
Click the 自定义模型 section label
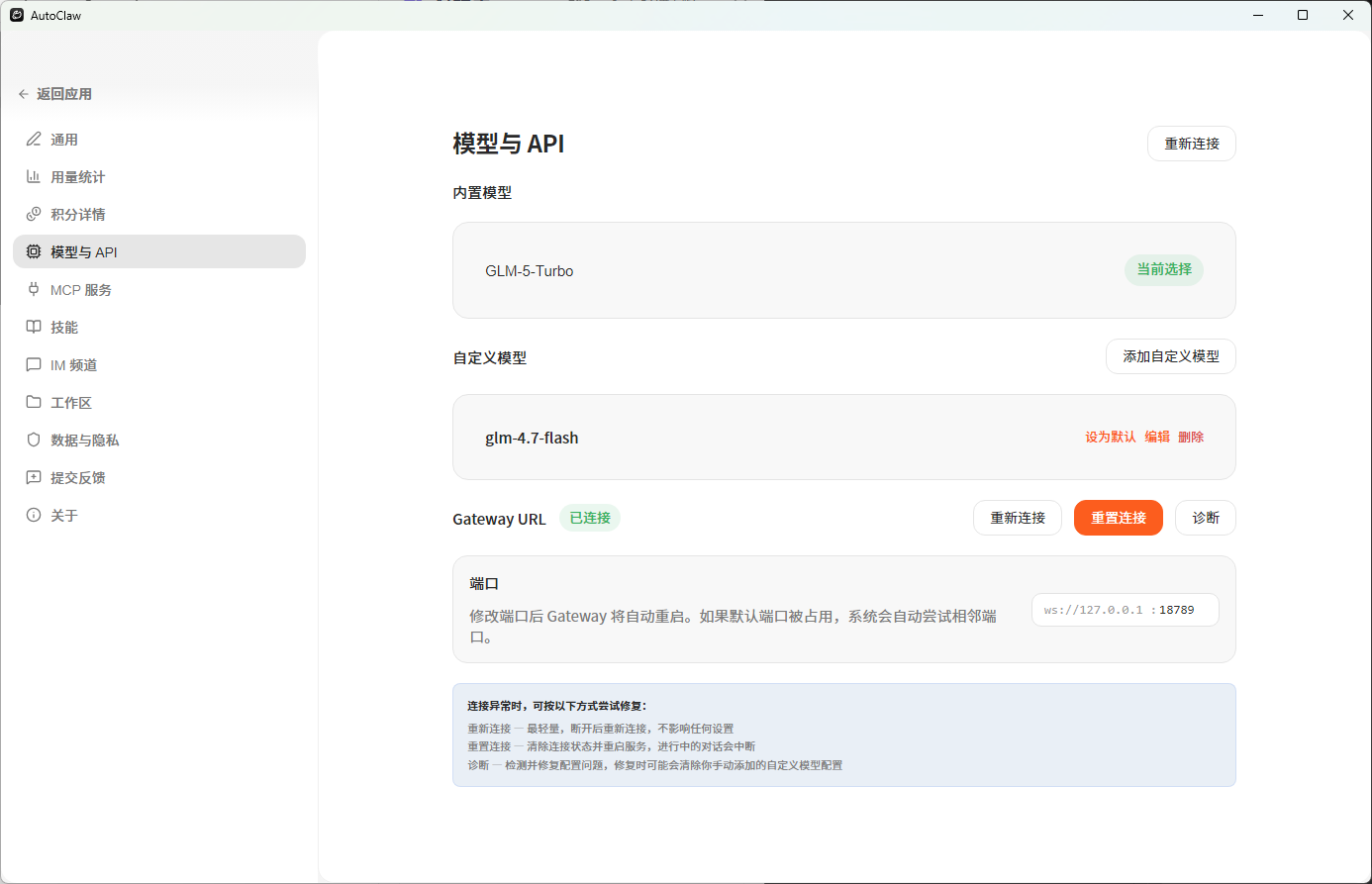click(x=490, y=357)
